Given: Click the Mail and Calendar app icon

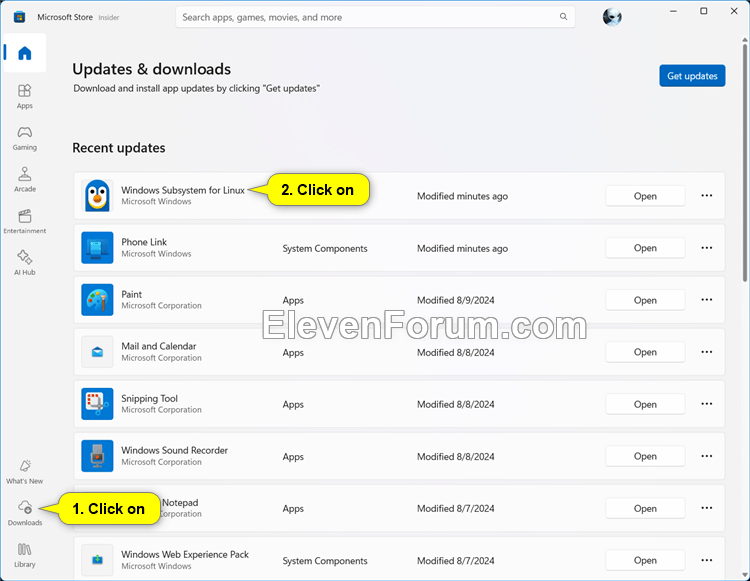Looking at the screenshot, I should tap(97, 352).
